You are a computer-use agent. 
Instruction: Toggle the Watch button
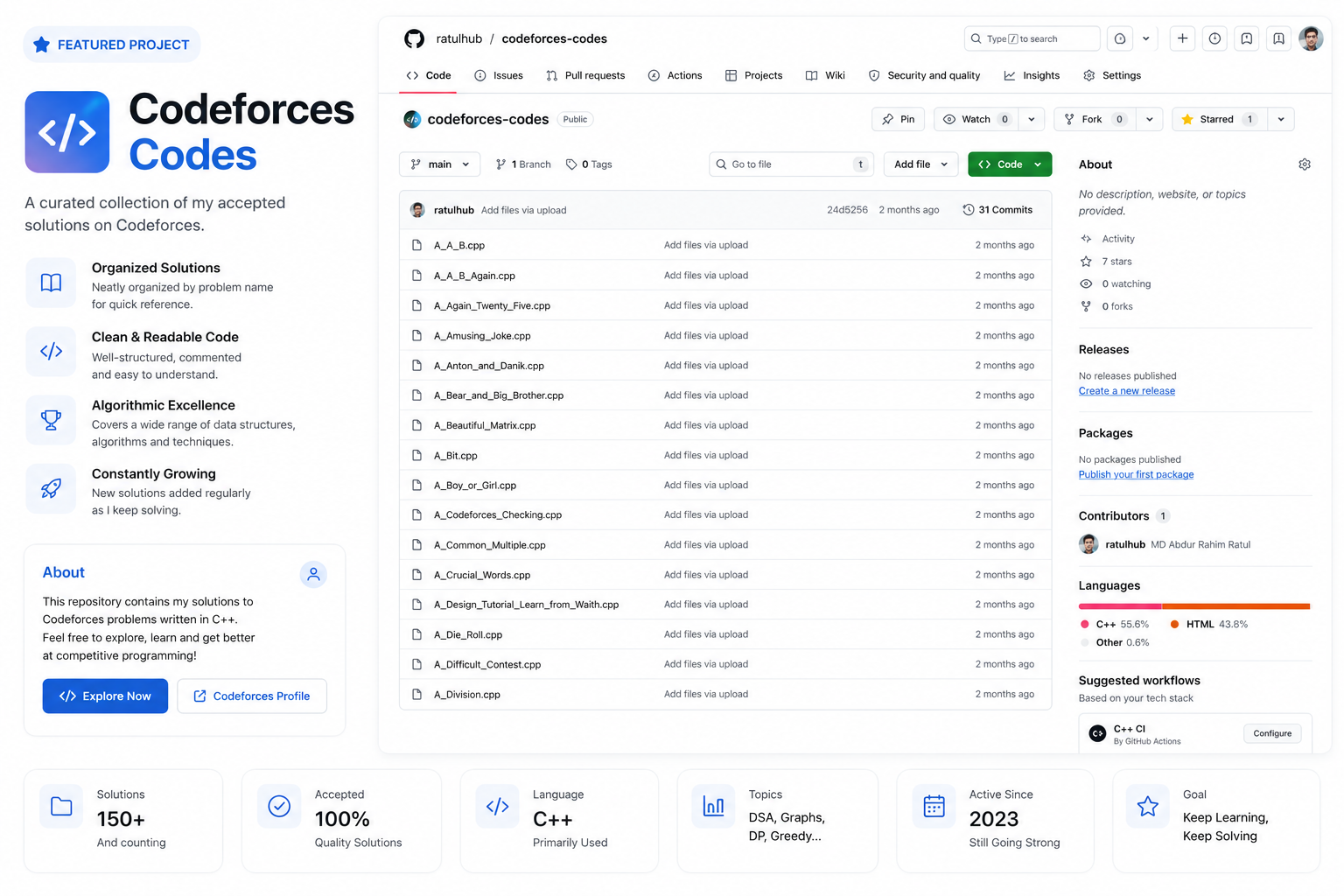pyautogui.click(x=976, y=119)
